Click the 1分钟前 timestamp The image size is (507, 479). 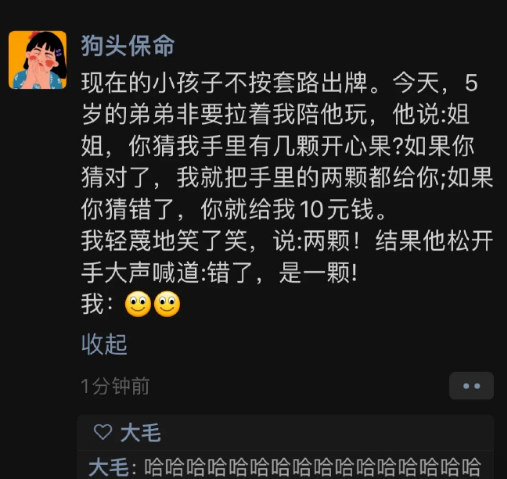click(x=115, y=386)
